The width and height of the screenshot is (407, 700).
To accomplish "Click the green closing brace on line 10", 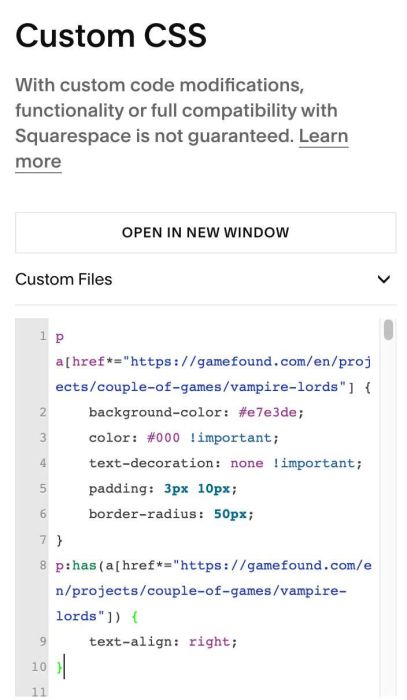I will pyautogui.click(x=59, y=667).
